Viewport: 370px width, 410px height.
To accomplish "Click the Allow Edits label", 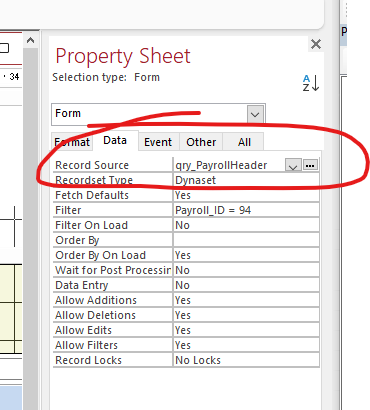I will pyautogui.click(x=83, y=330).
